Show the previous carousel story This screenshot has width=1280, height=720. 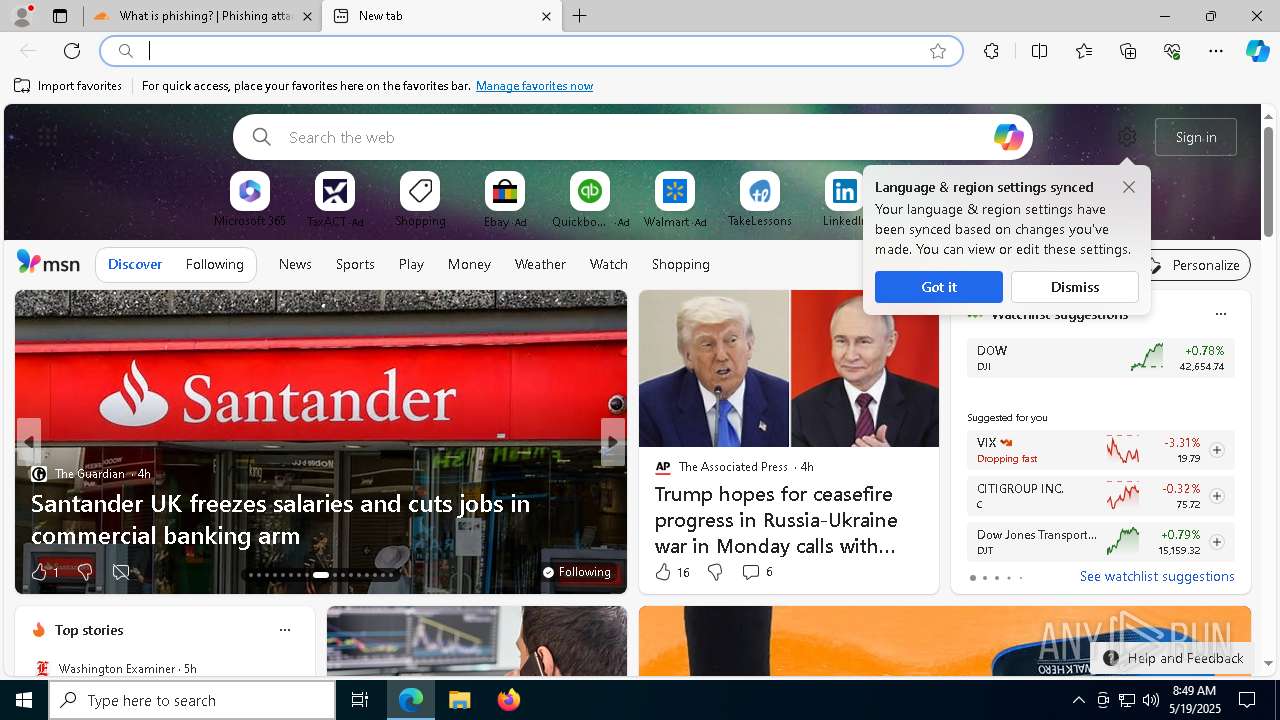pos(29,441)
